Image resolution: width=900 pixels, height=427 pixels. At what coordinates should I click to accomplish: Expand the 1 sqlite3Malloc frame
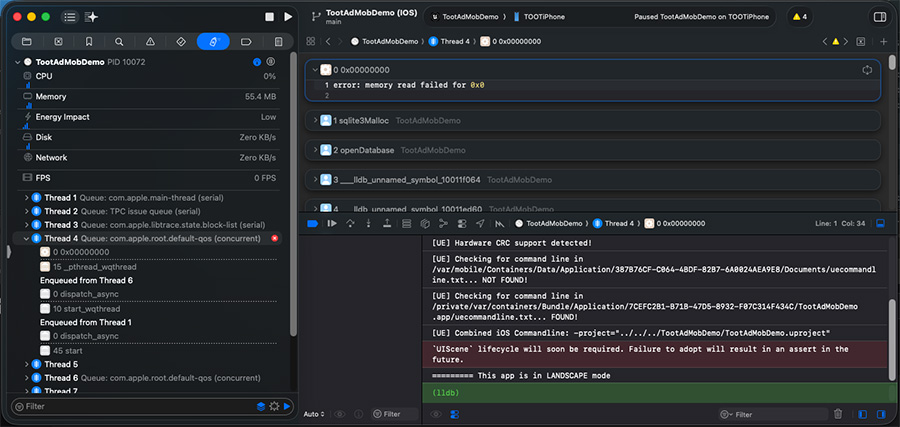[315, 121]
